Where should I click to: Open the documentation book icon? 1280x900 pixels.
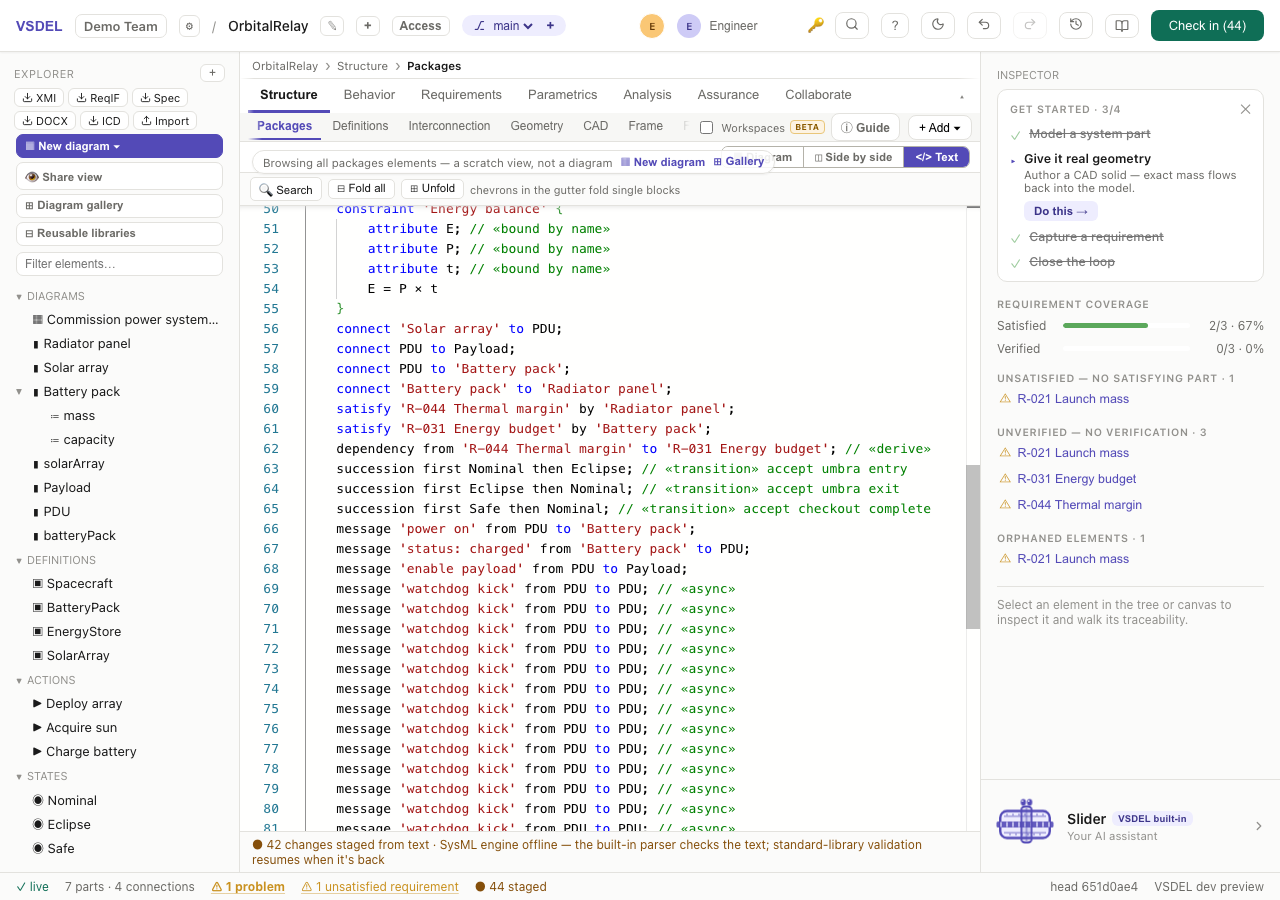[1122, 26]
